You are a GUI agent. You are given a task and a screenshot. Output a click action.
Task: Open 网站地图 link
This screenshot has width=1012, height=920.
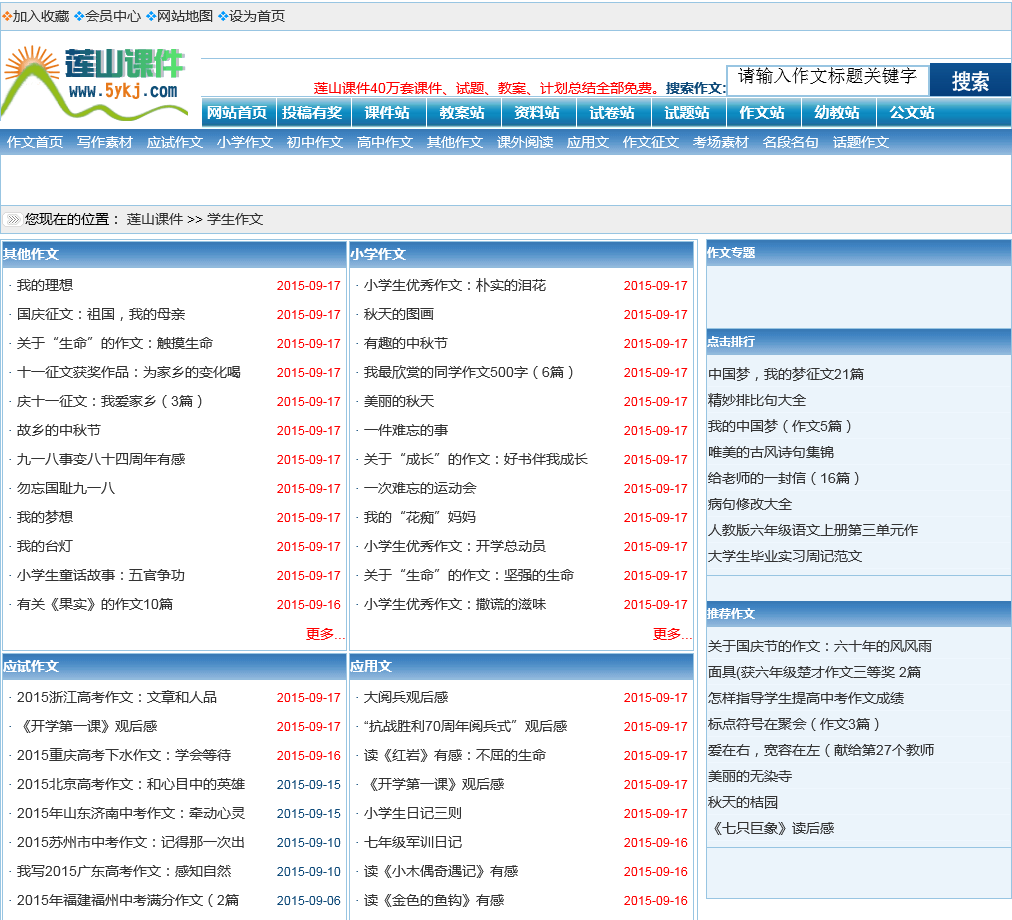click(x=185, y=16)
